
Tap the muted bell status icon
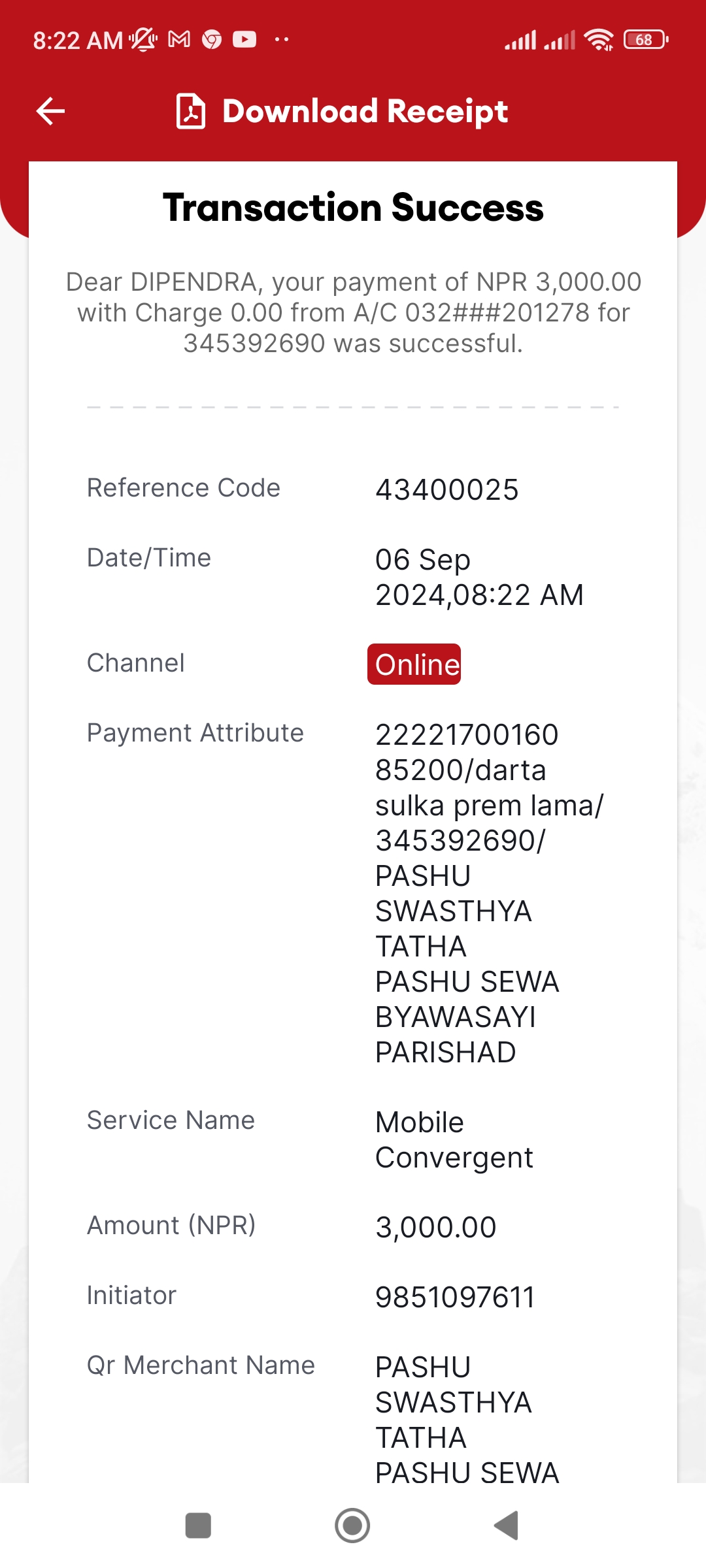coord(143,40)
